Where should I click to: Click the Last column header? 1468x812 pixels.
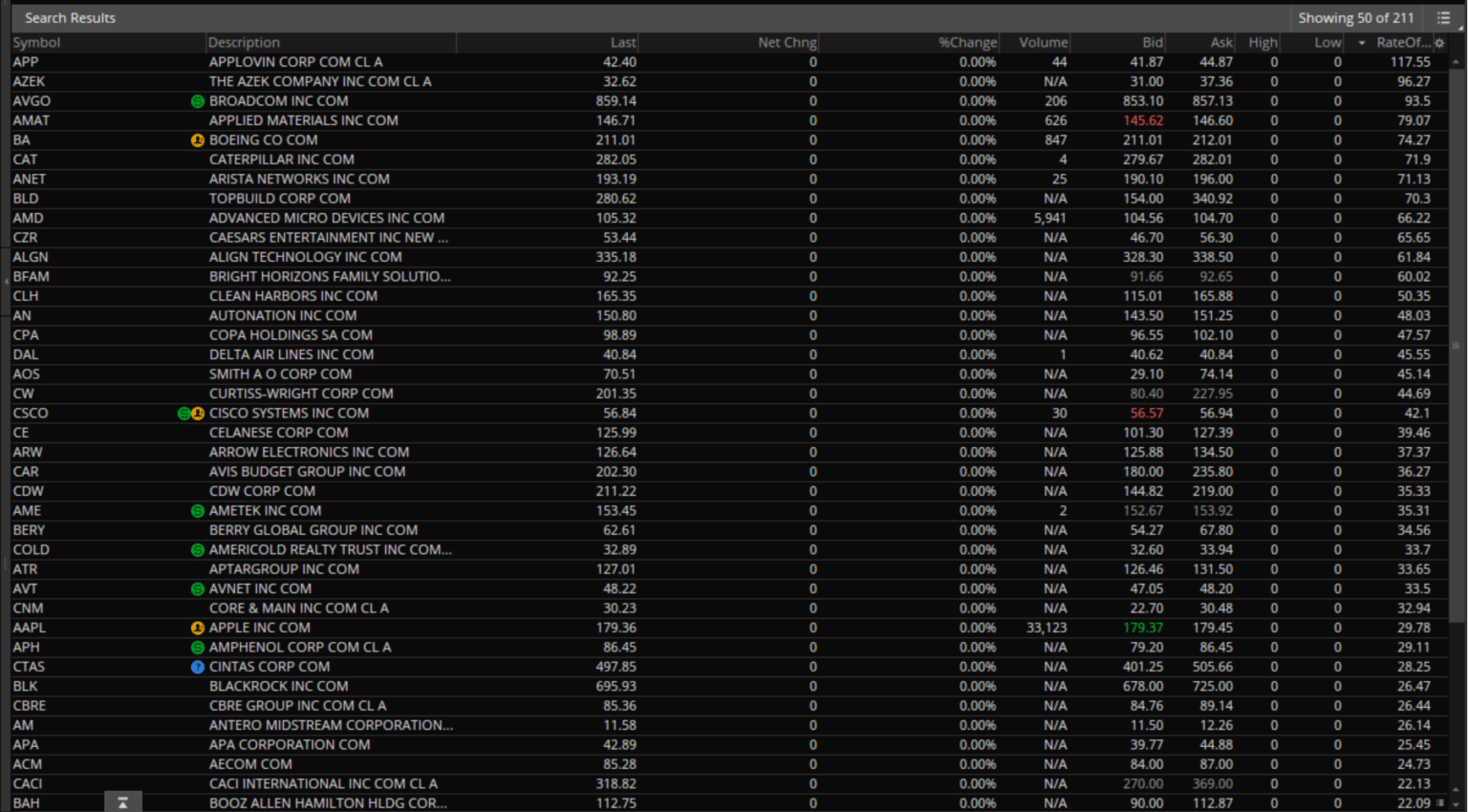[623, 43]
